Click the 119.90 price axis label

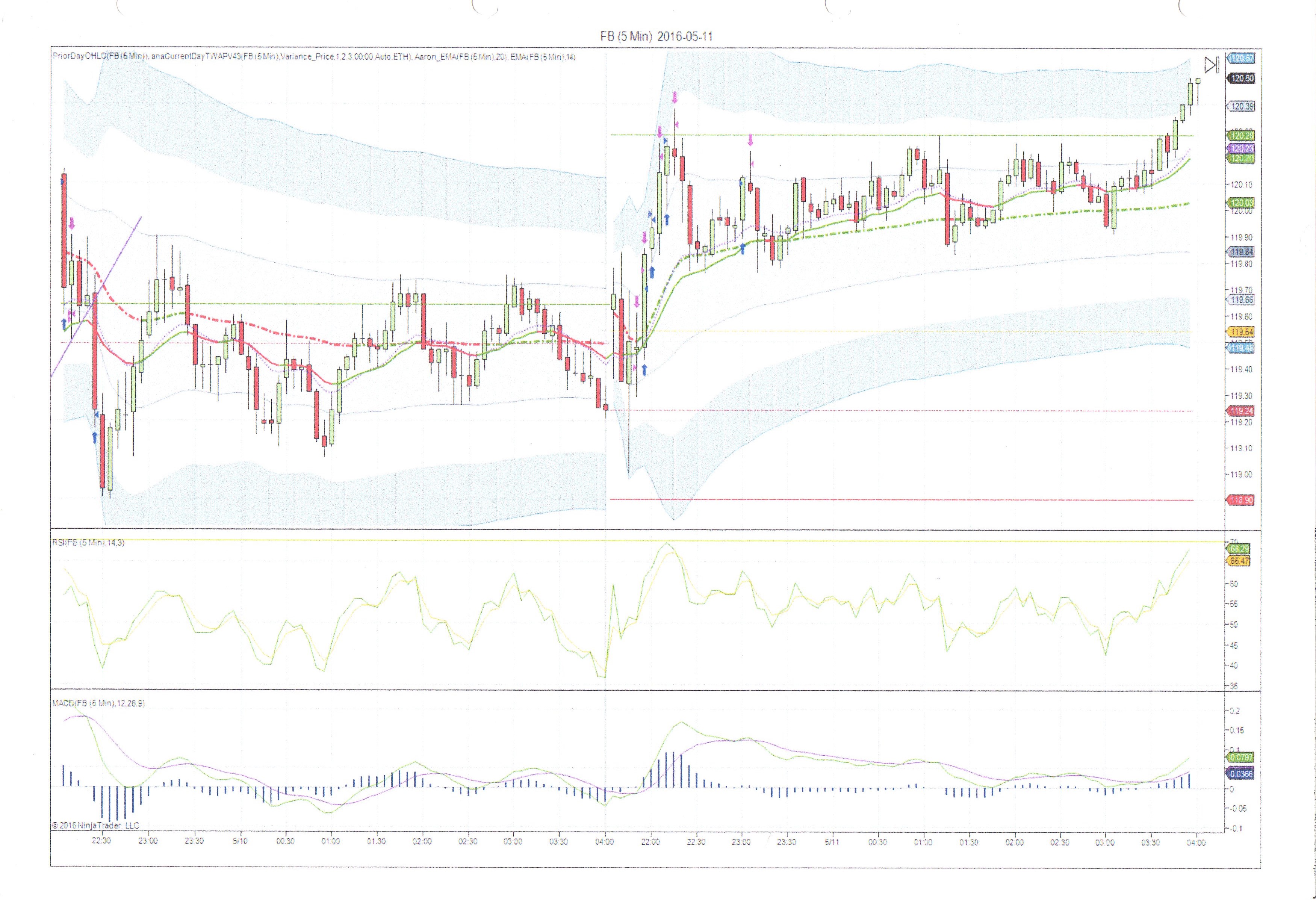point(1242,237)
